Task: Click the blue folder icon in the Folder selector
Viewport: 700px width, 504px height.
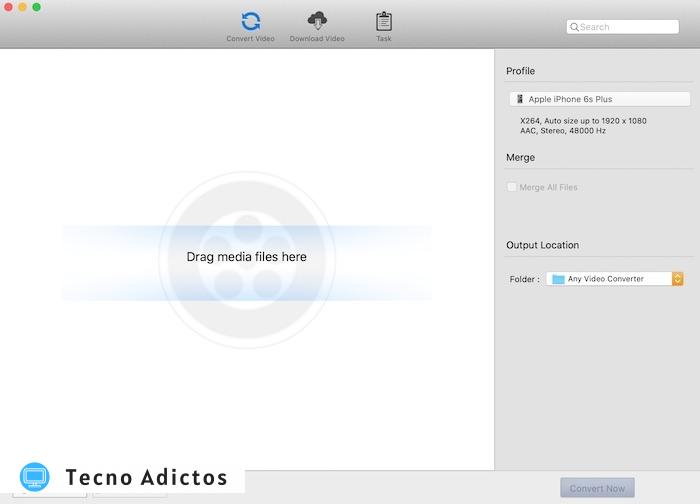Action: point(558,279)
